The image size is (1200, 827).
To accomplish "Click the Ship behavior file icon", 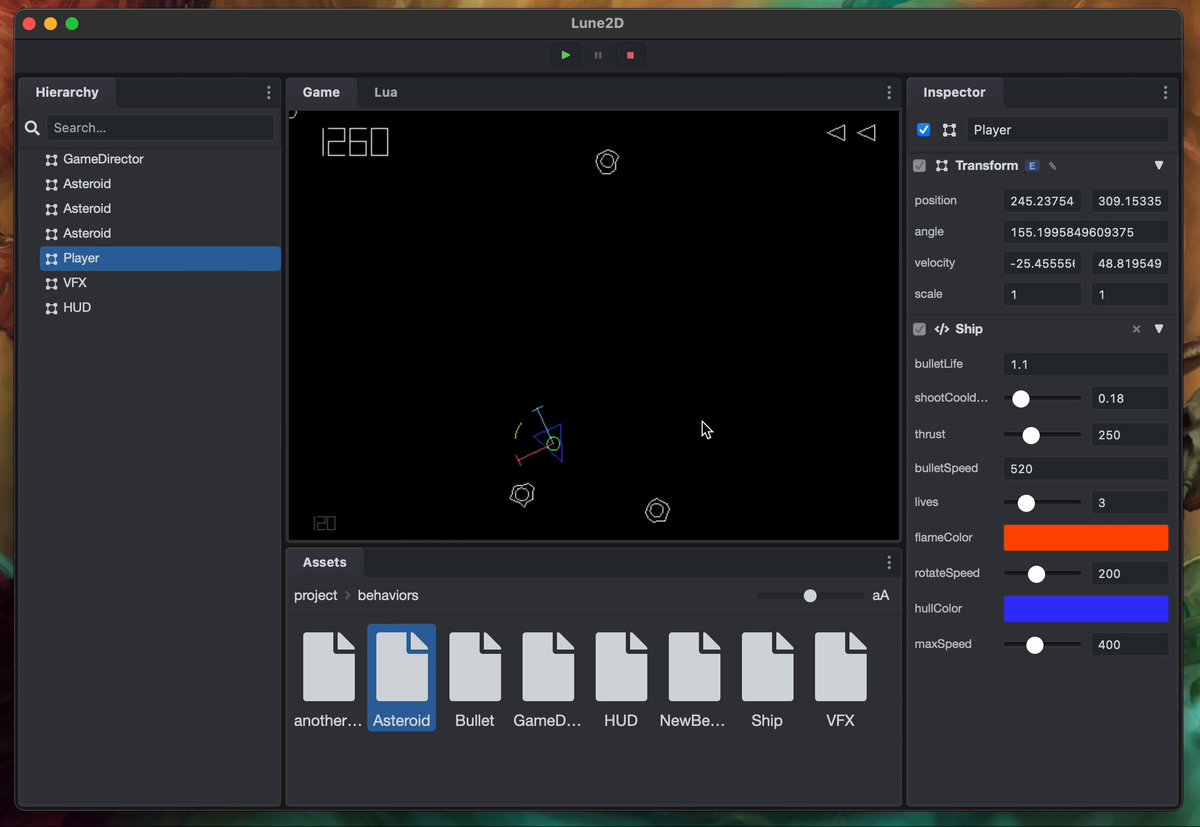I will pyautogui.click(x=767, y=667).
